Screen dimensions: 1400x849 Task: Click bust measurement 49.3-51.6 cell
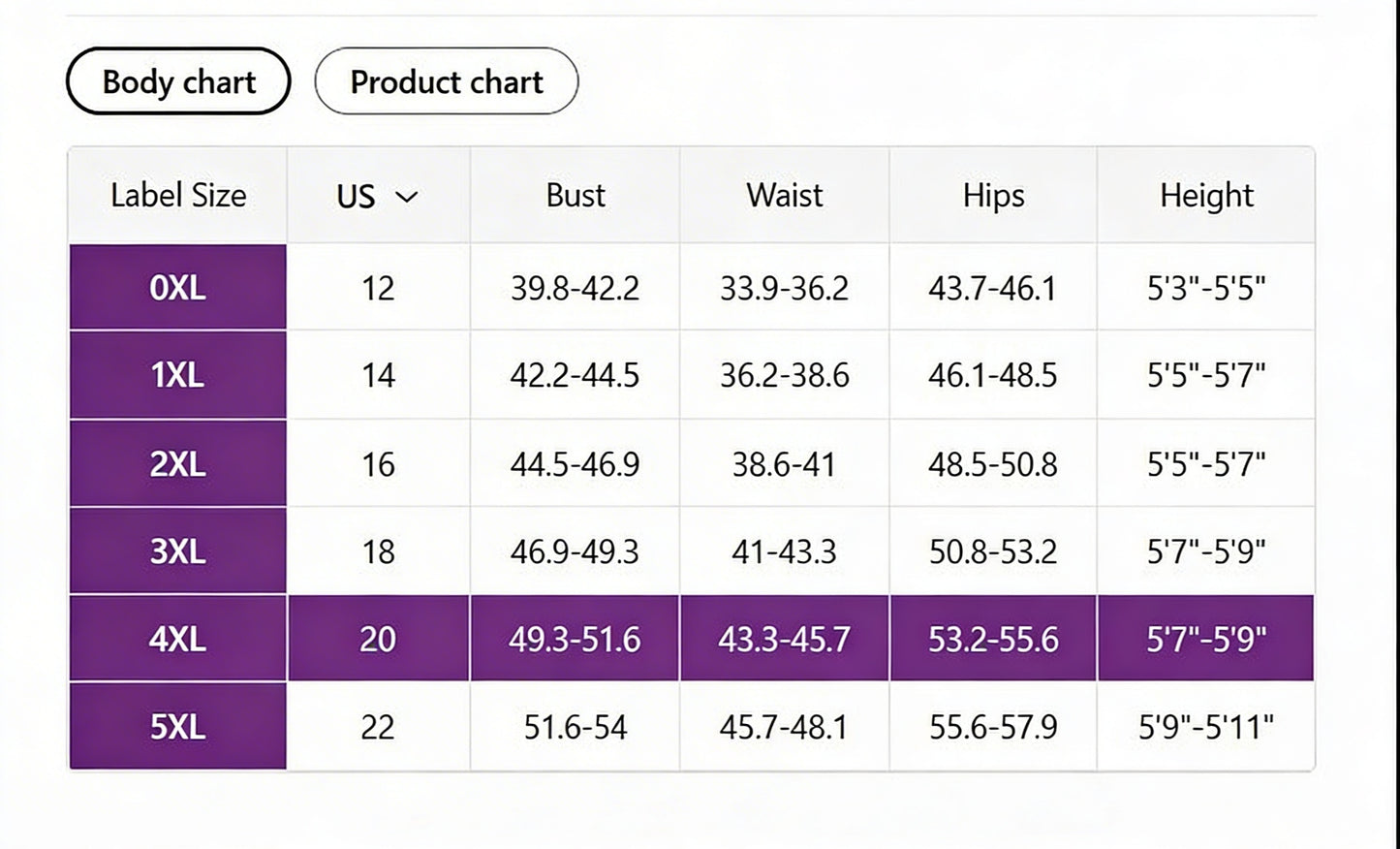(x=575, y=640)
